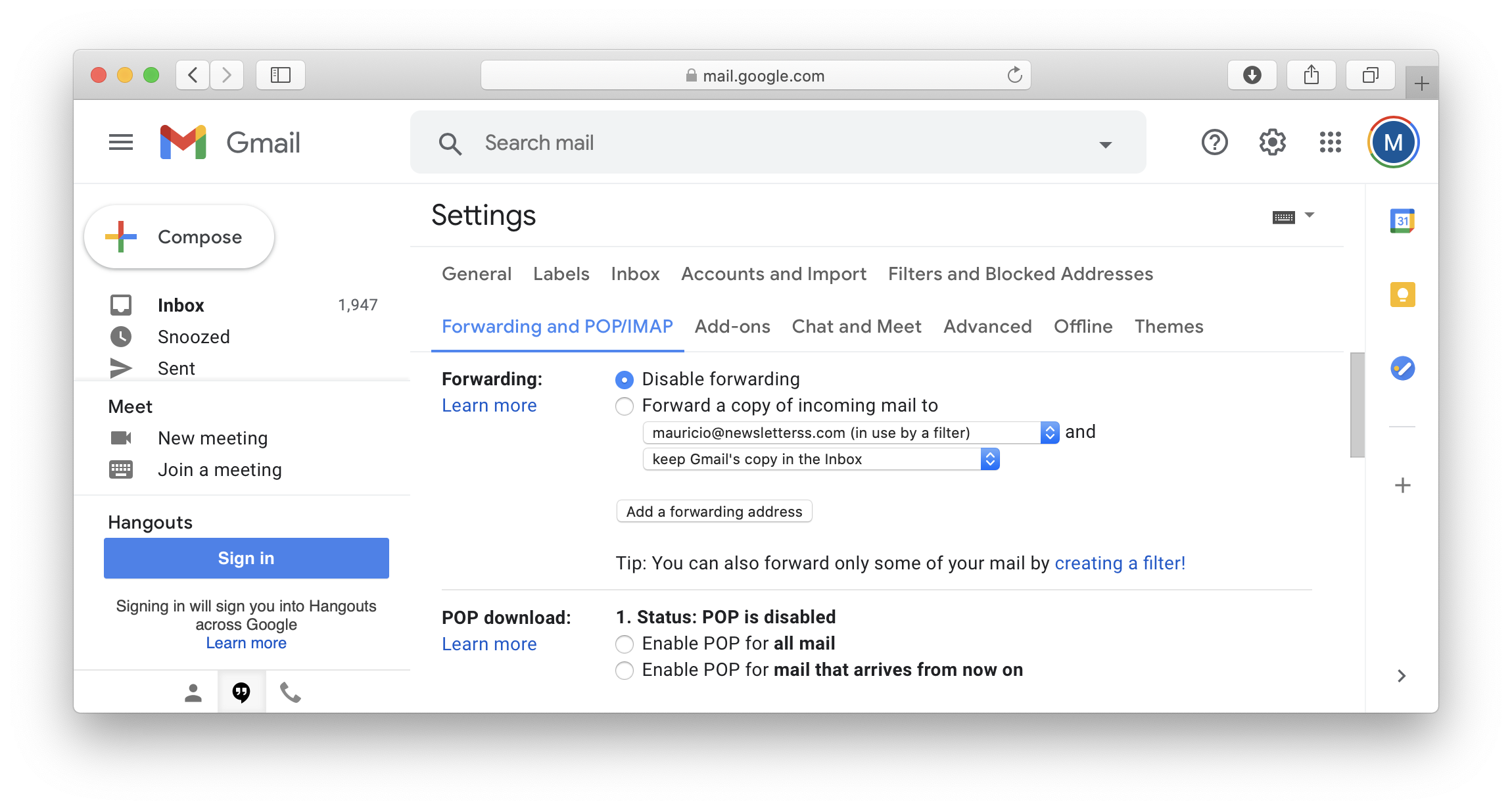Click the Safari share icon

pos(1311,75)
